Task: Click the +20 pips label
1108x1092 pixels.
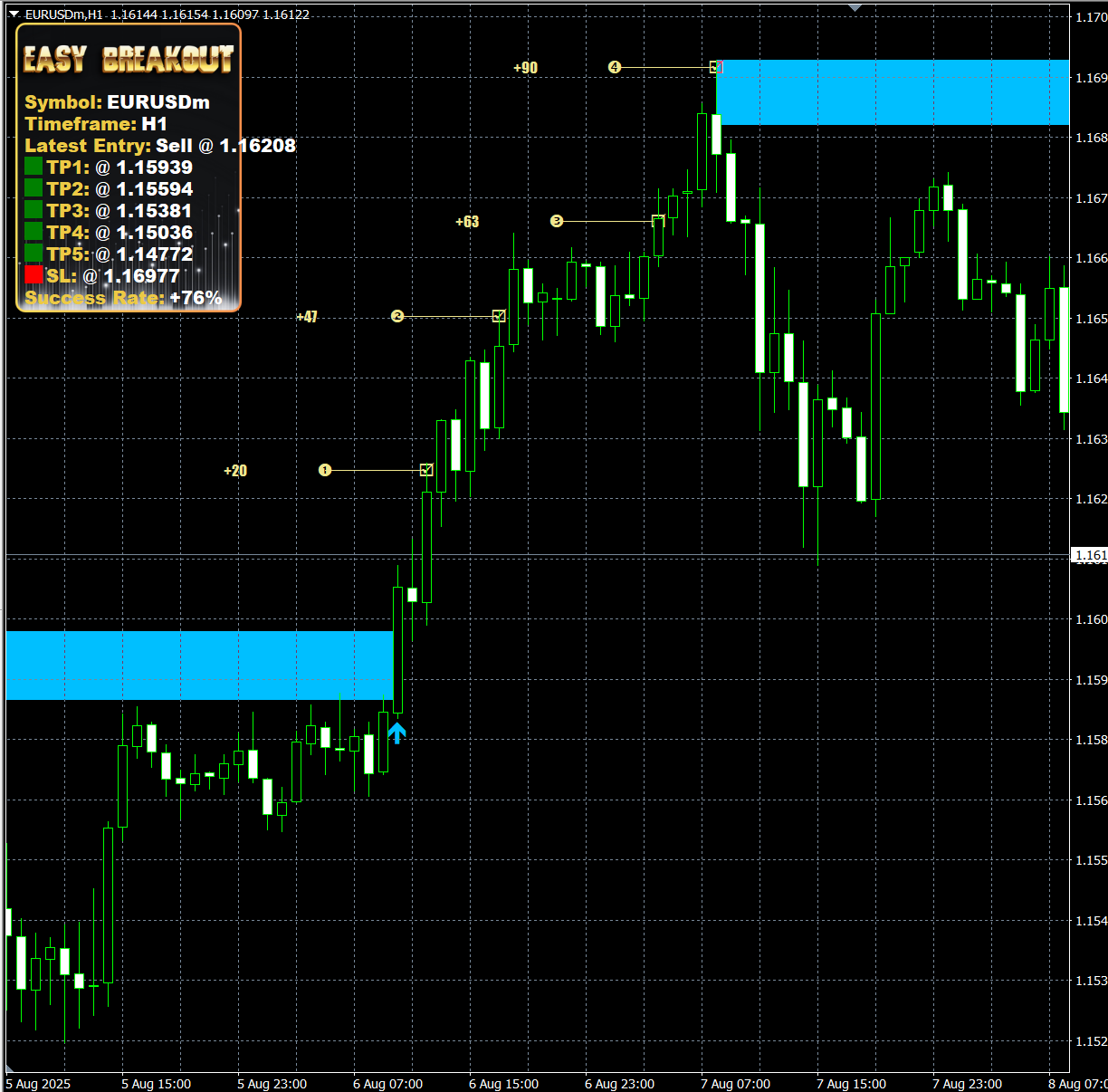Action: click(235, 471)
